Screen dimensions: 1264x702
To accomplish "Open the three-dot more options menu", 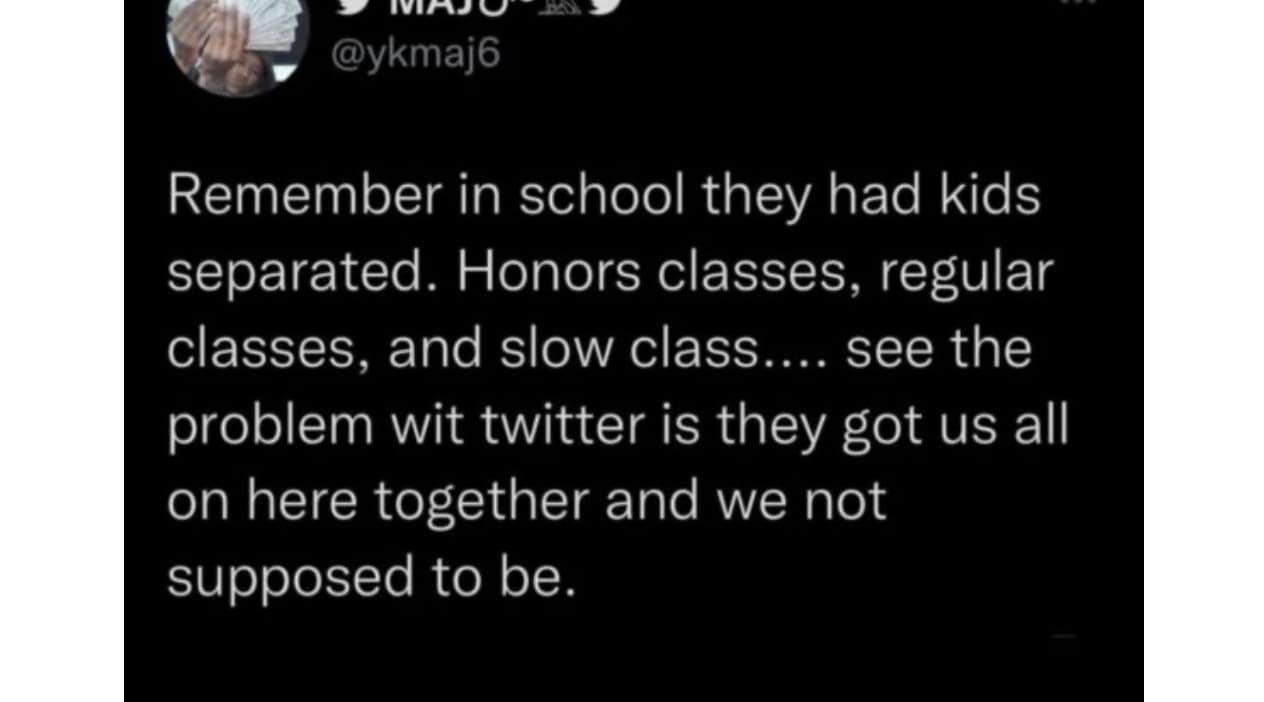I will tap(1078, 5).
